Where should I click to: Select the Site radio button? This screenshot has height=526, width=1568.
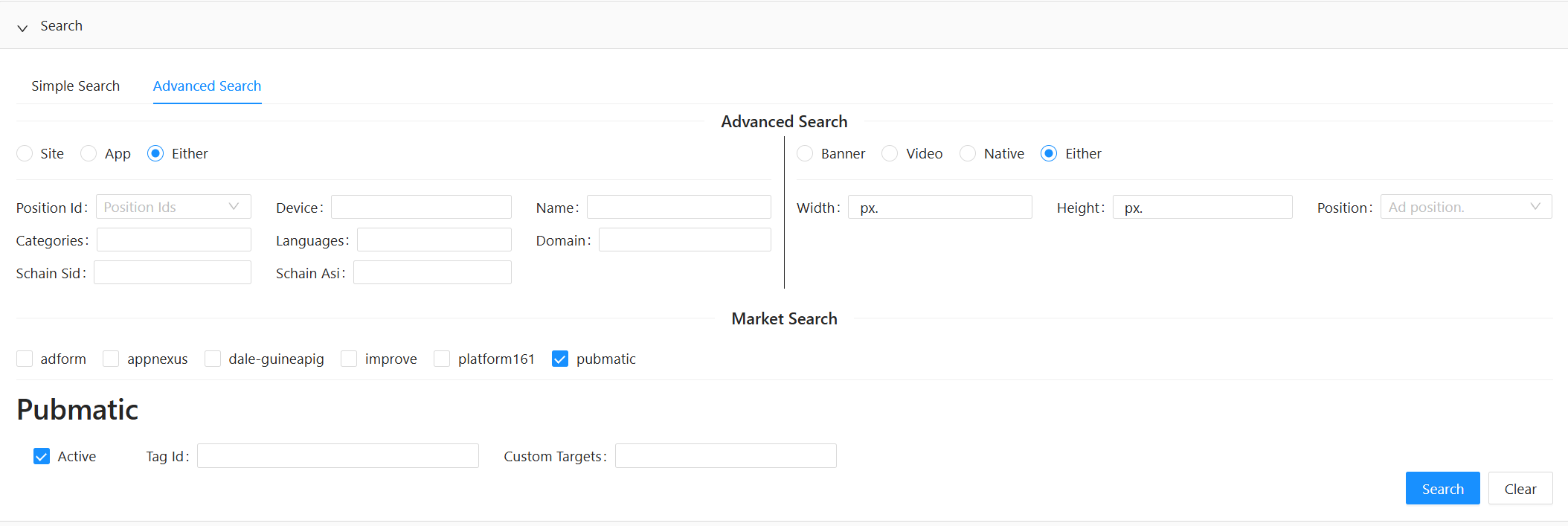coord(25,154)
